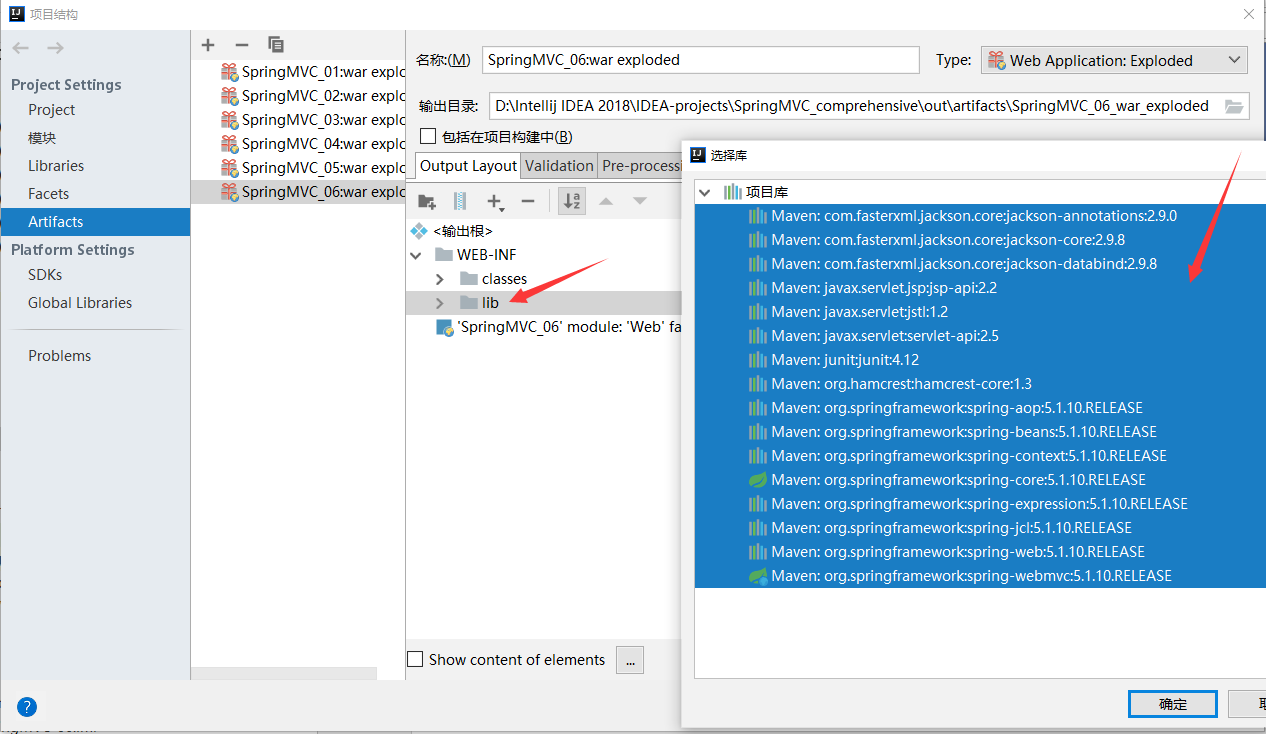
Task: Click the SpringMVC_06 module Web facet icon
Action: (x=445, y=328)
